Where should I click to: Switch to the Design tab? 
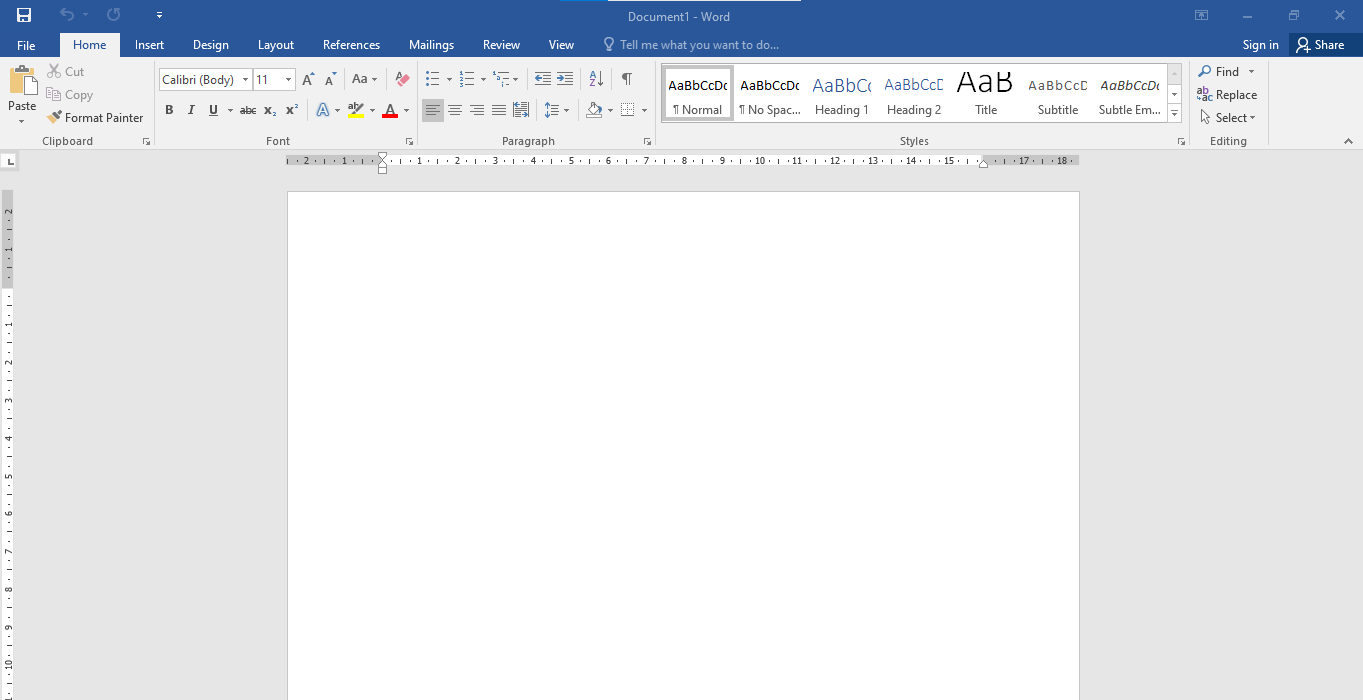pyautogui.click(x=210, y=45)
